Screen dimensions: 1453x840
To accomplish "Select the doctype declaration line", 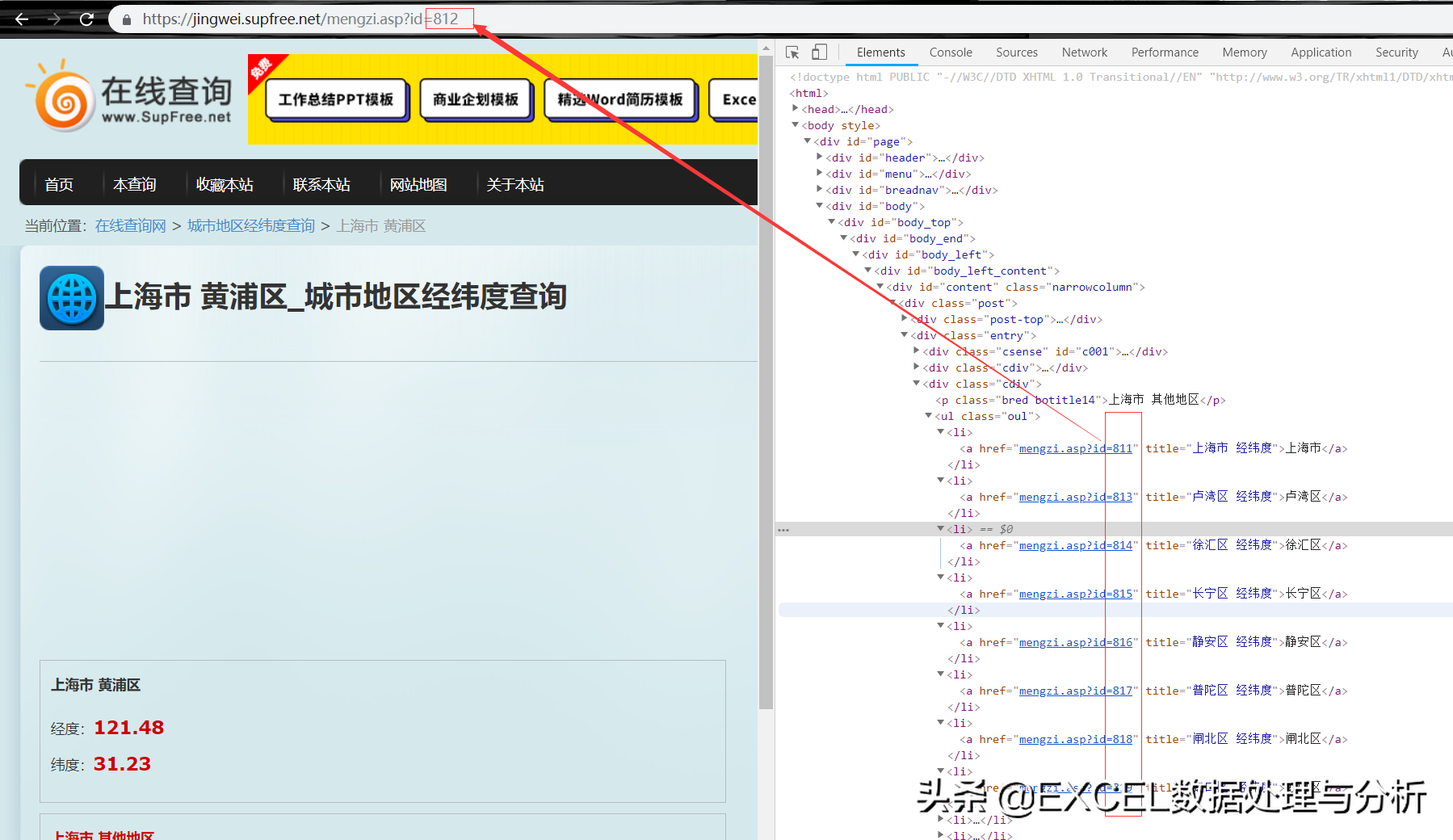I will [x=1121, y=77].
